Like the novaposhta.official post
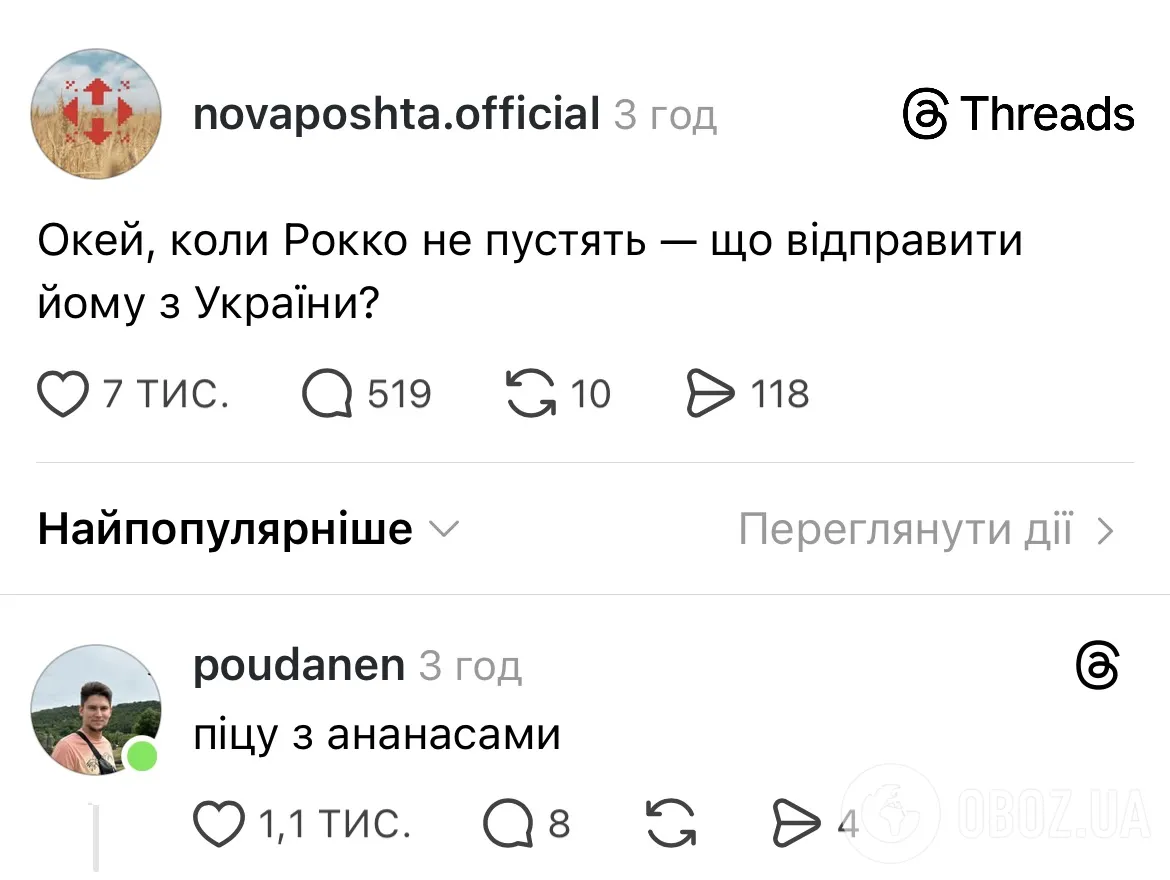Screen dimensions: 1170x880 [62, 393]
